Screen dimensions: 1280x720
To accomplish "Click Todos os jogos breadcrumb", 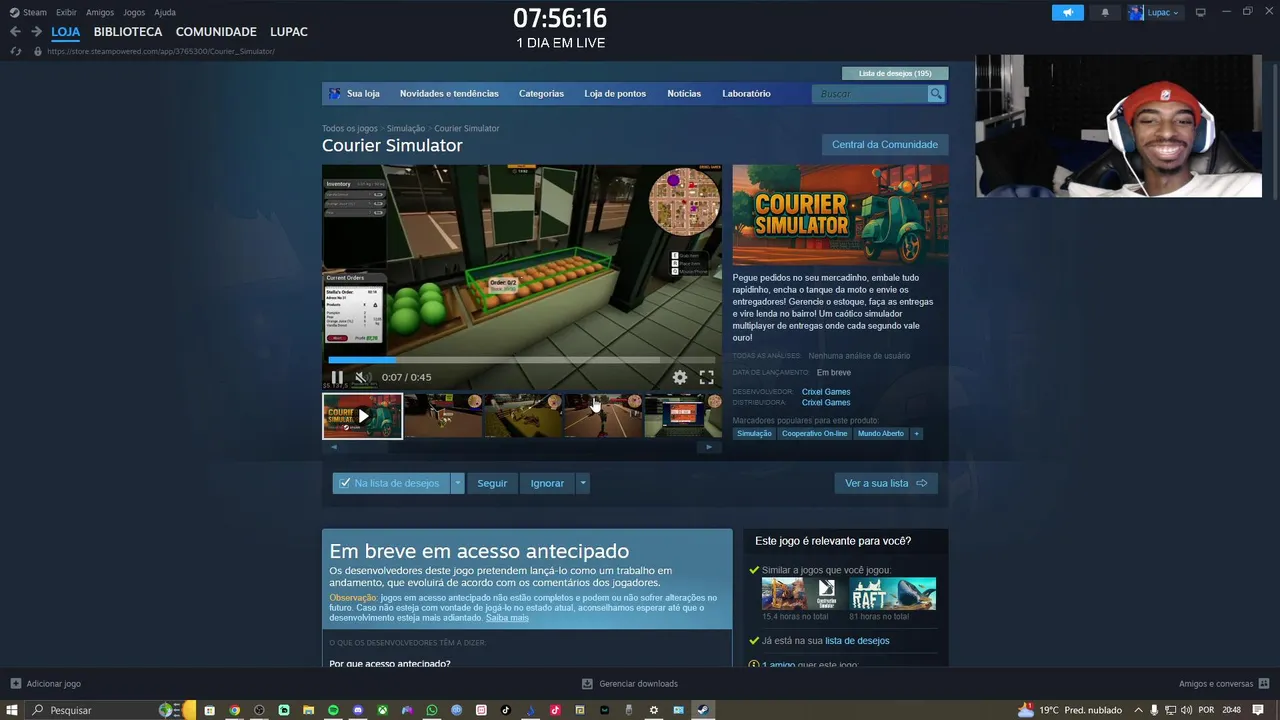I will tap(350, 128).
